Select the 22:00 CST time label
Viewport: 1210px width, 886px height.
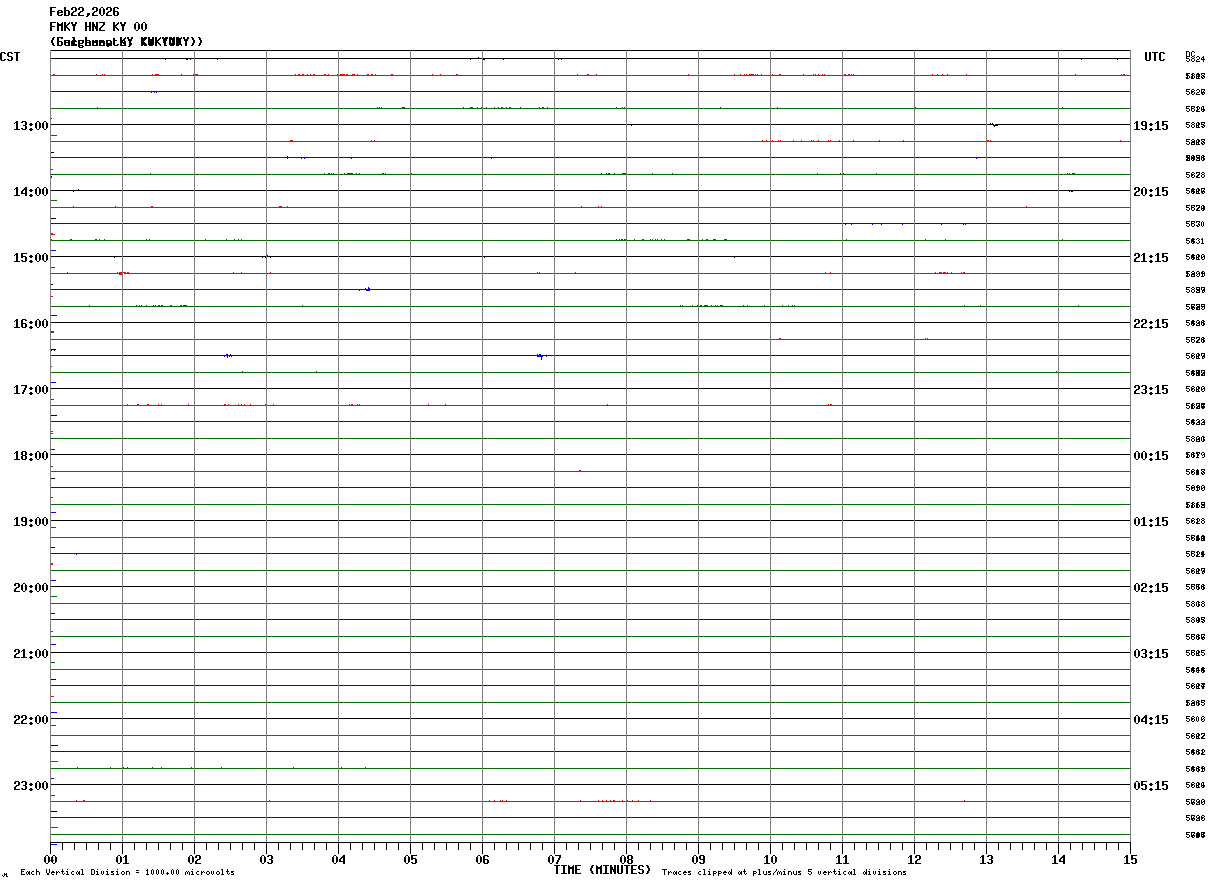pyautogui.click(x=30, y=720)
